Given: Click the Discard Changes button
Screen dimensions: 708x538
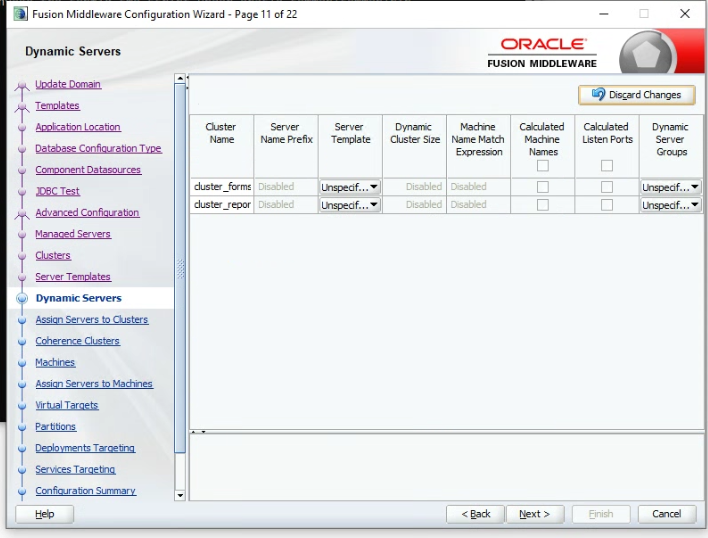Looking at the screenshot, I should coord(637,95).
